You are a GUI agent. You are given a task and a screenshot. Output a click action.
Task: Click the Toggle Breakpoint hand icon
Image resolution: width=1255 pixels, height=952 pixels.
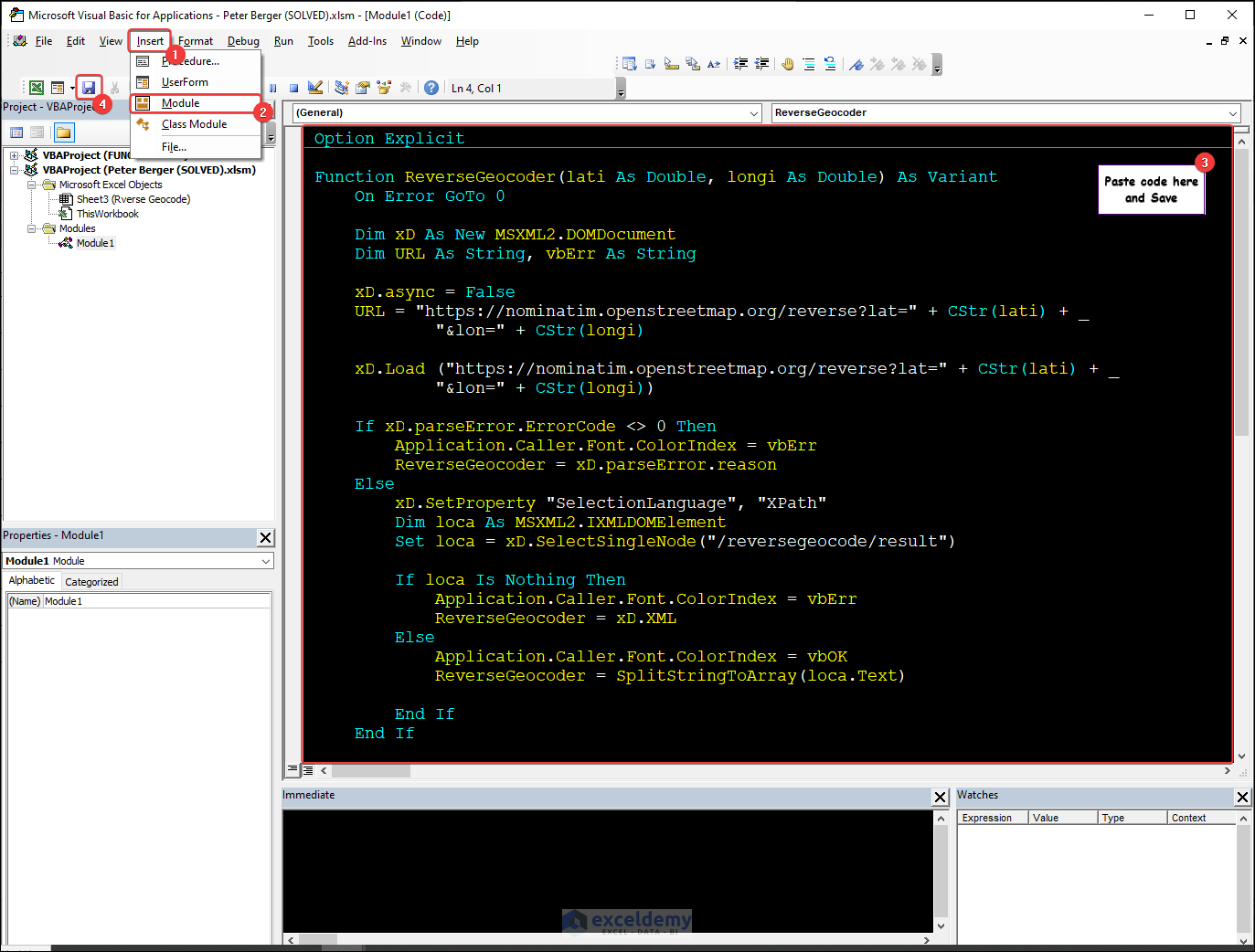tap(787, 64)
